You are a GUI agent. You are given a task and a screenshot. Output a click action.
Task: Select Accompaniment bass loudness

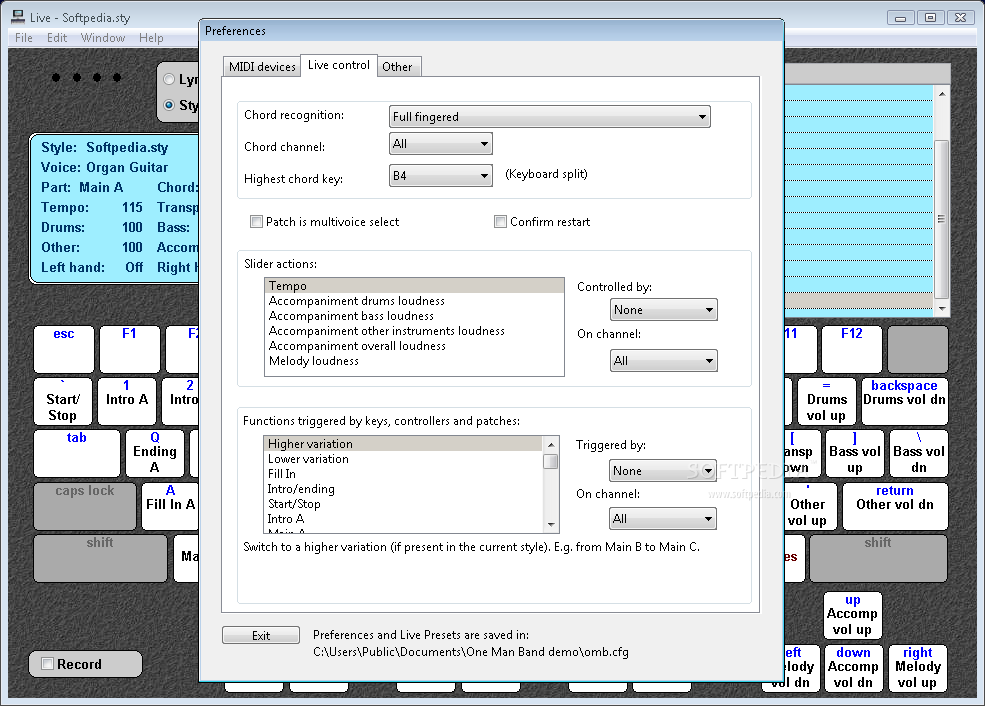click(414, 316)
